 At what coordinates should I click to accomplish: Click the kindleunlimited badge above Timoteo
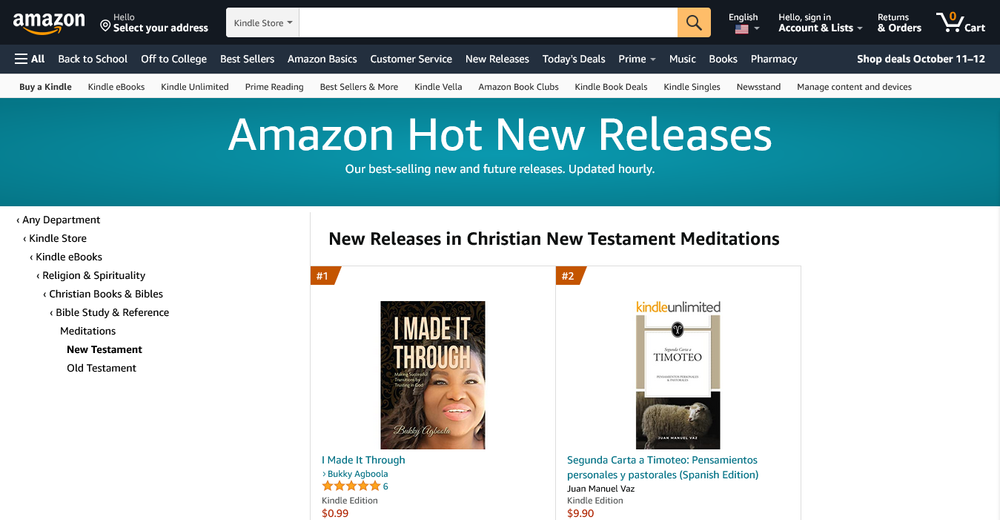pos(678,307)
